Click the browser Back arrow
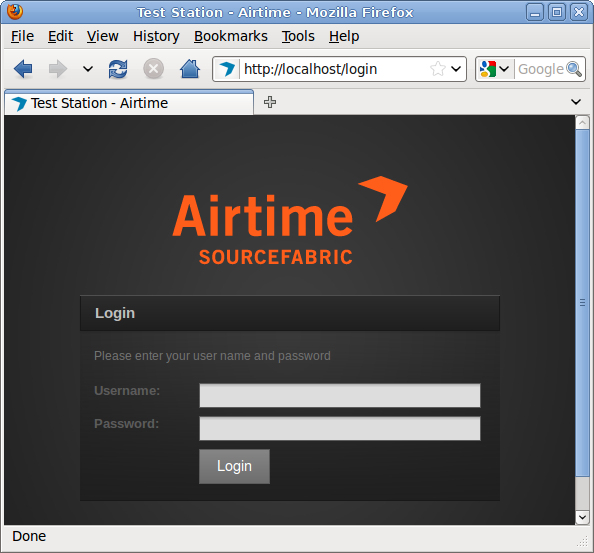Screen dimensions: 594x553 (x=23, y=69)
